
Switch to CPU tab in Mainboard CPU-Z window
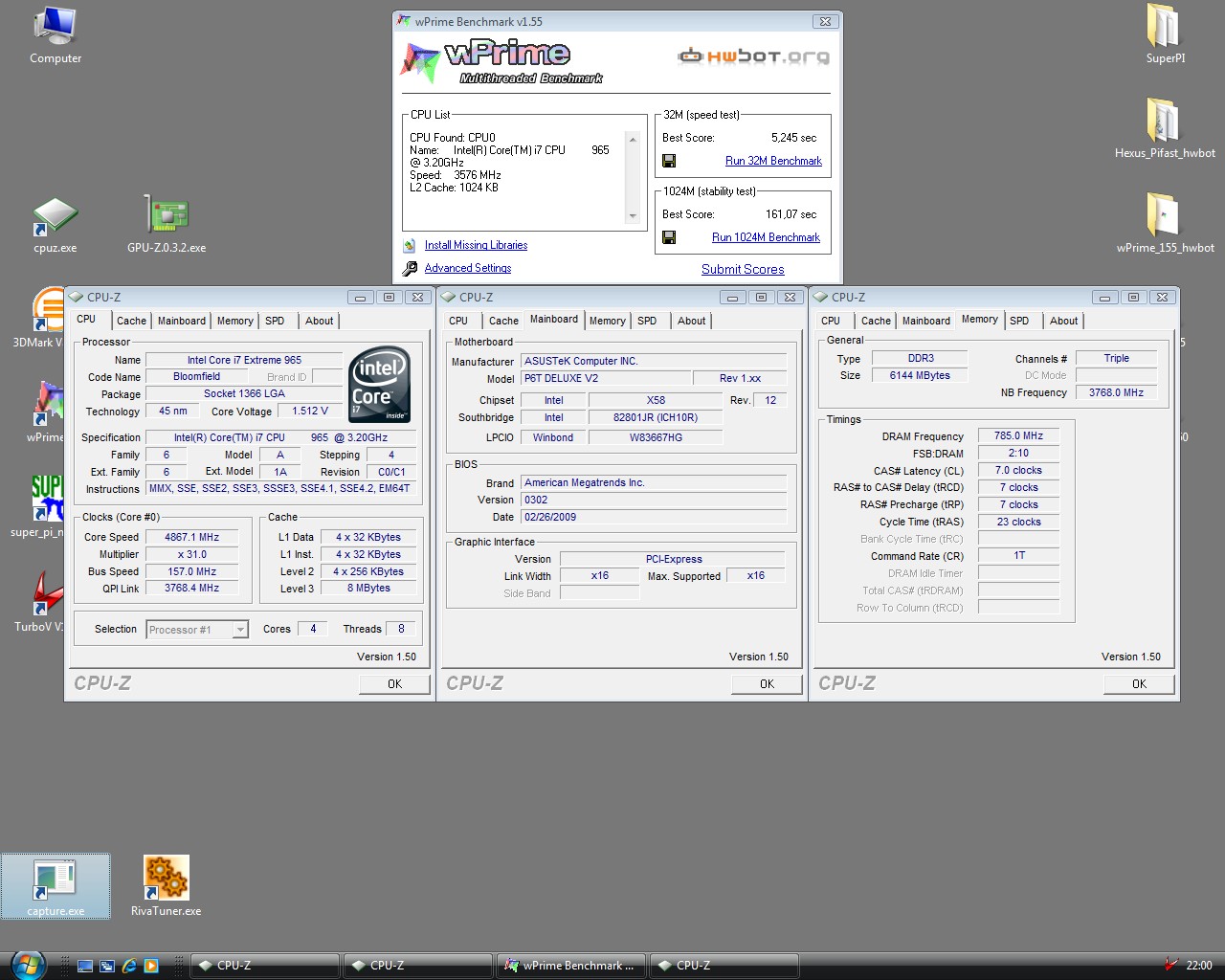pyautogui.click(x=458, y=322)
